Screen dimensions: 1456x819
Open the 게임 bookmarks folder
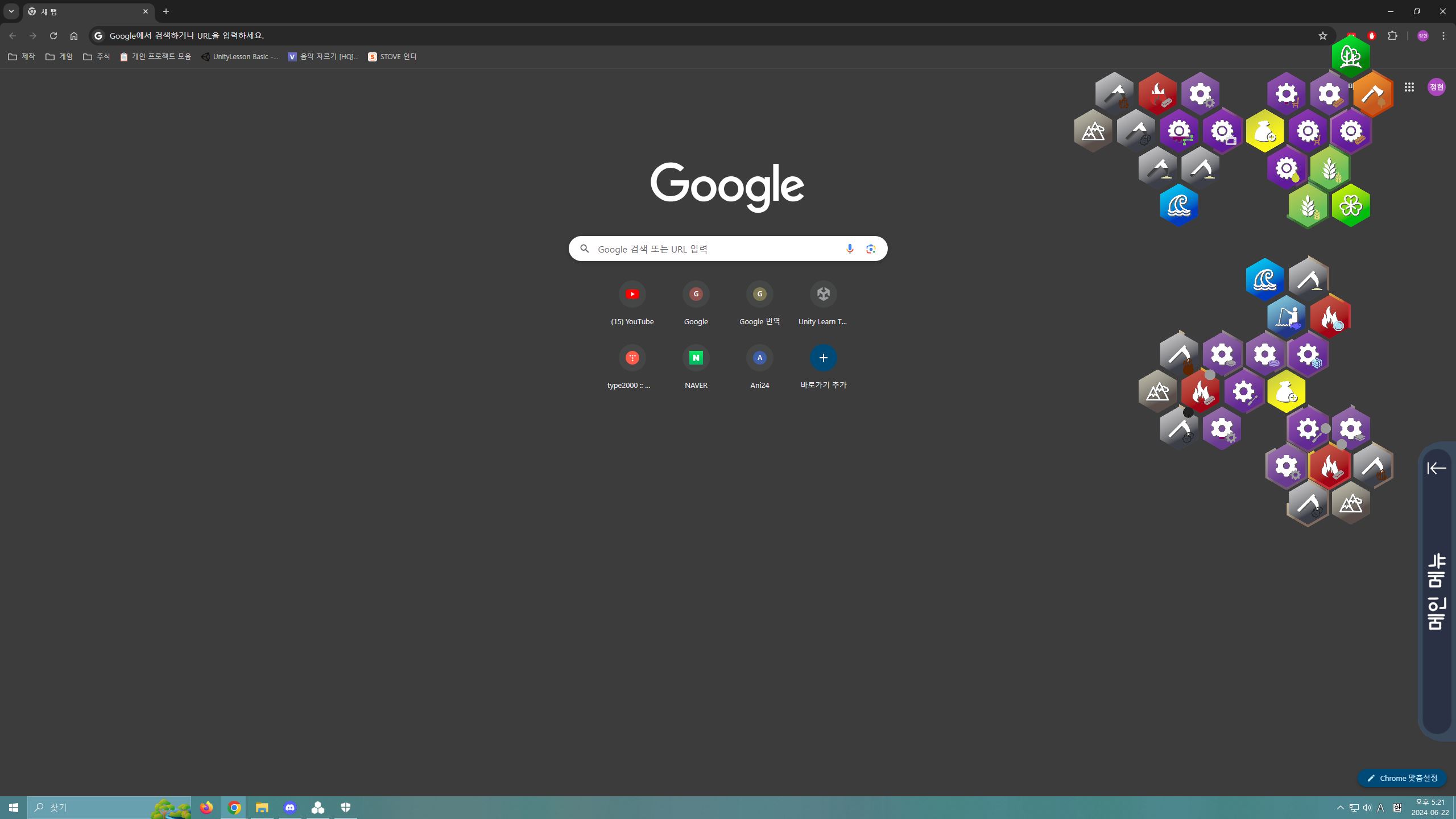(59, 56)
